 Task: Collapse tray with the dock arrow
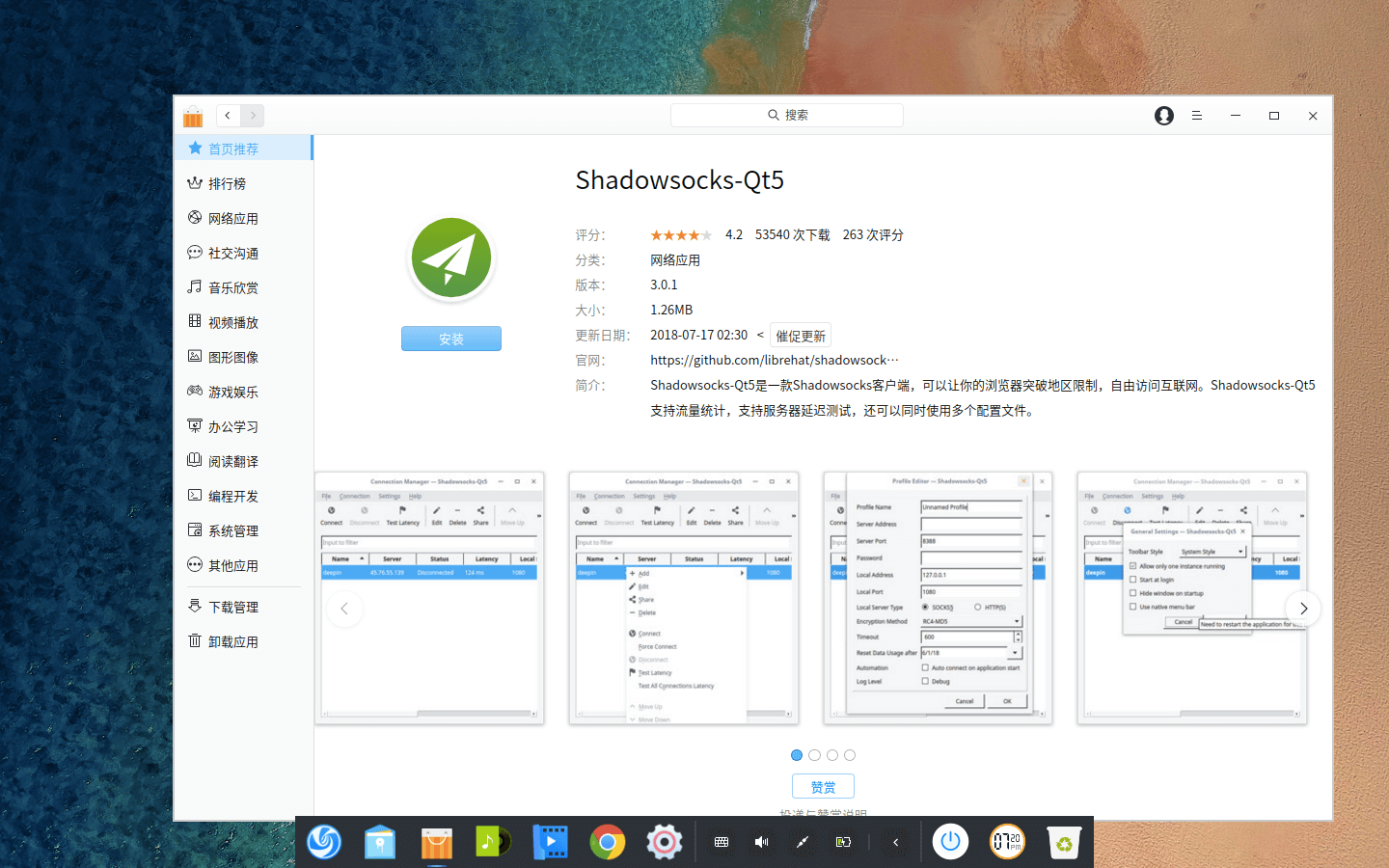(x=896, y=842)
